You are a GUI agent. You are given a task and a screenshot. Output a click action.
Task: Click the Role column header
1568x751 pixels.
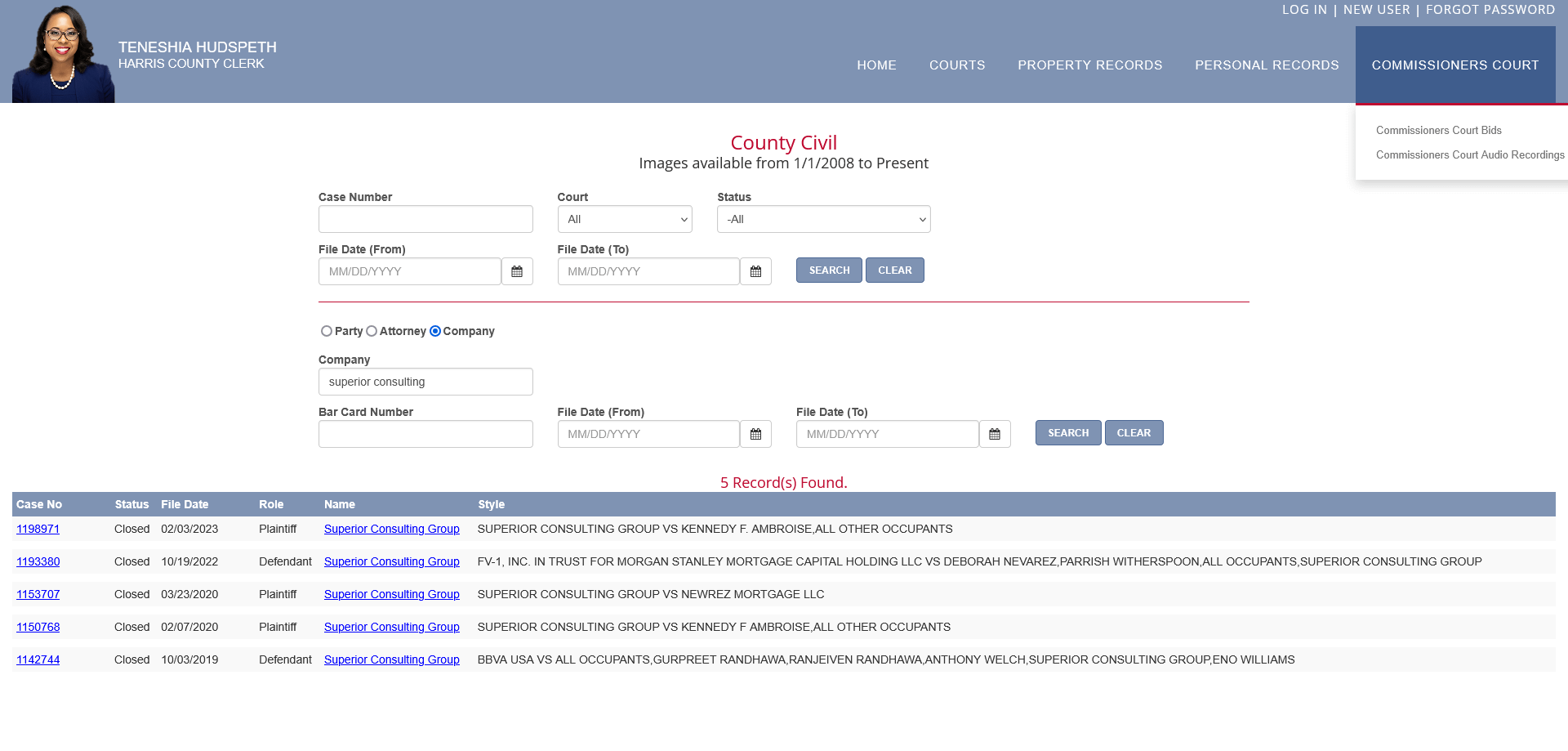click(x=271, y=504)
